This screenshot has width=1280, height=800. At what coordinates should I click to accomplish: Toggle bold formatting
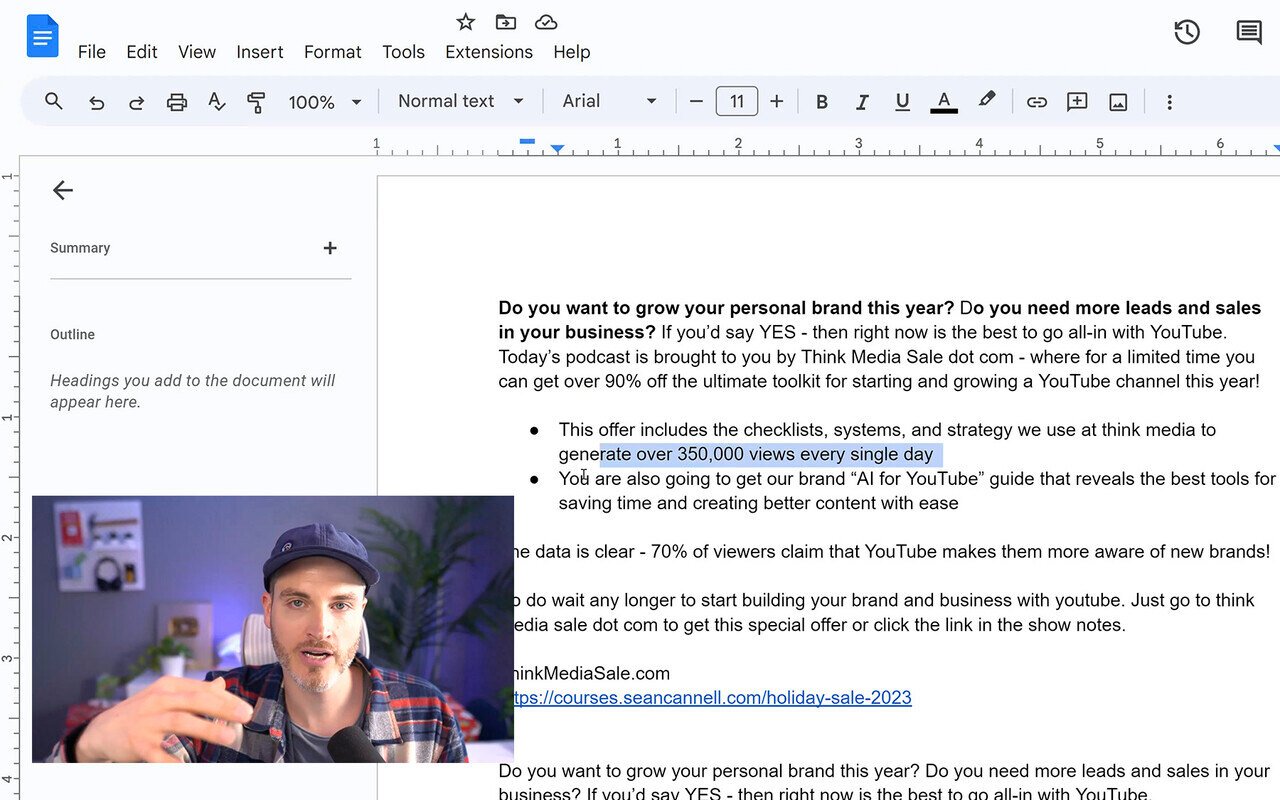pyautogui.click(x=822, y=102)
